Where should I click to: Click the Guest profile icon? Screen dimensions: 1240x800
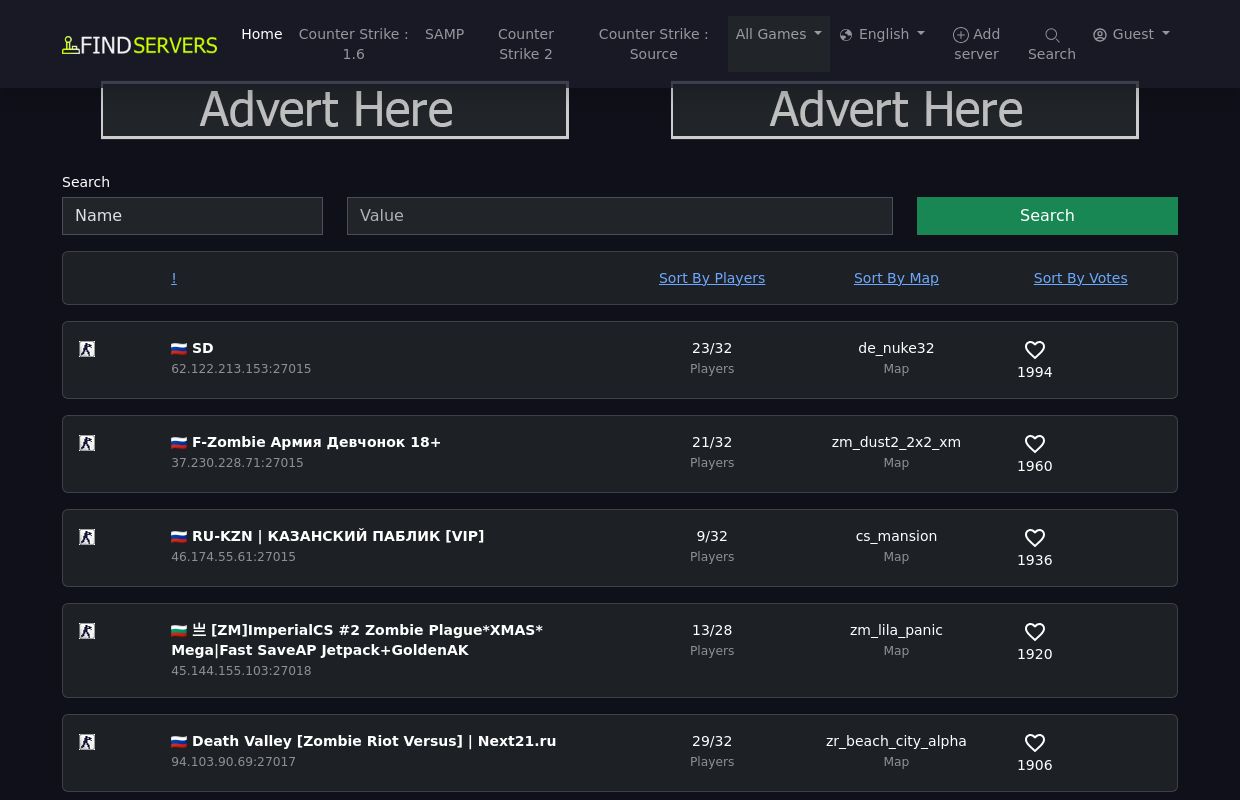tap(1100, 34)
